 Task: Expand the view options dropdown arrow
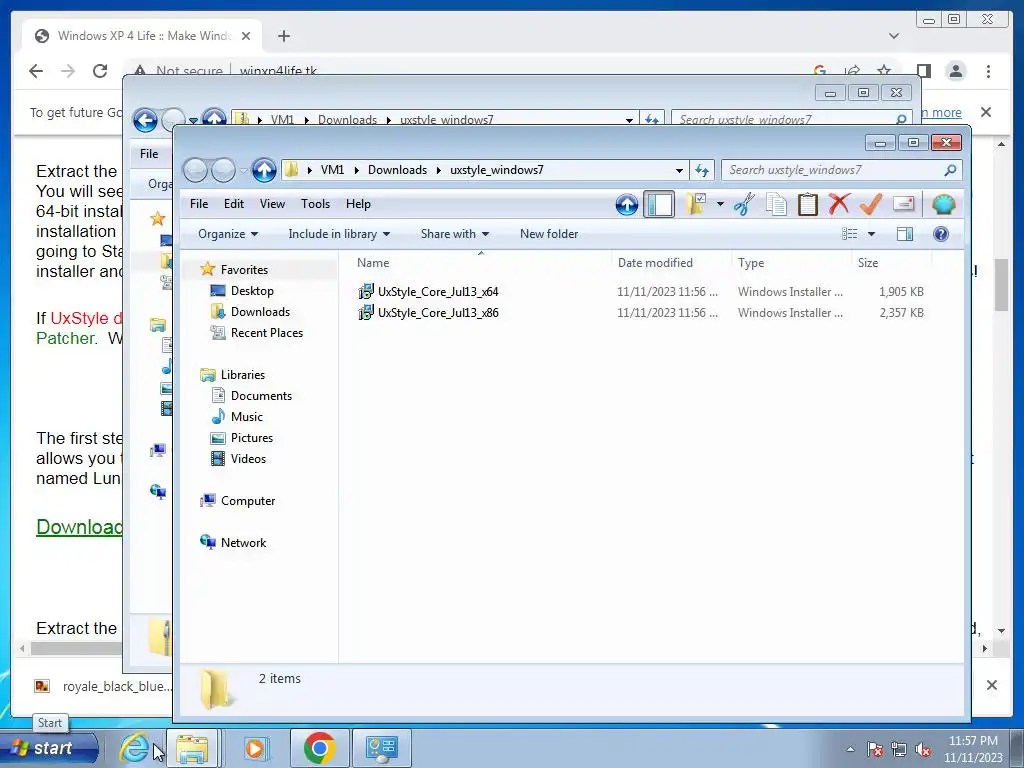(x=871, y=234)
